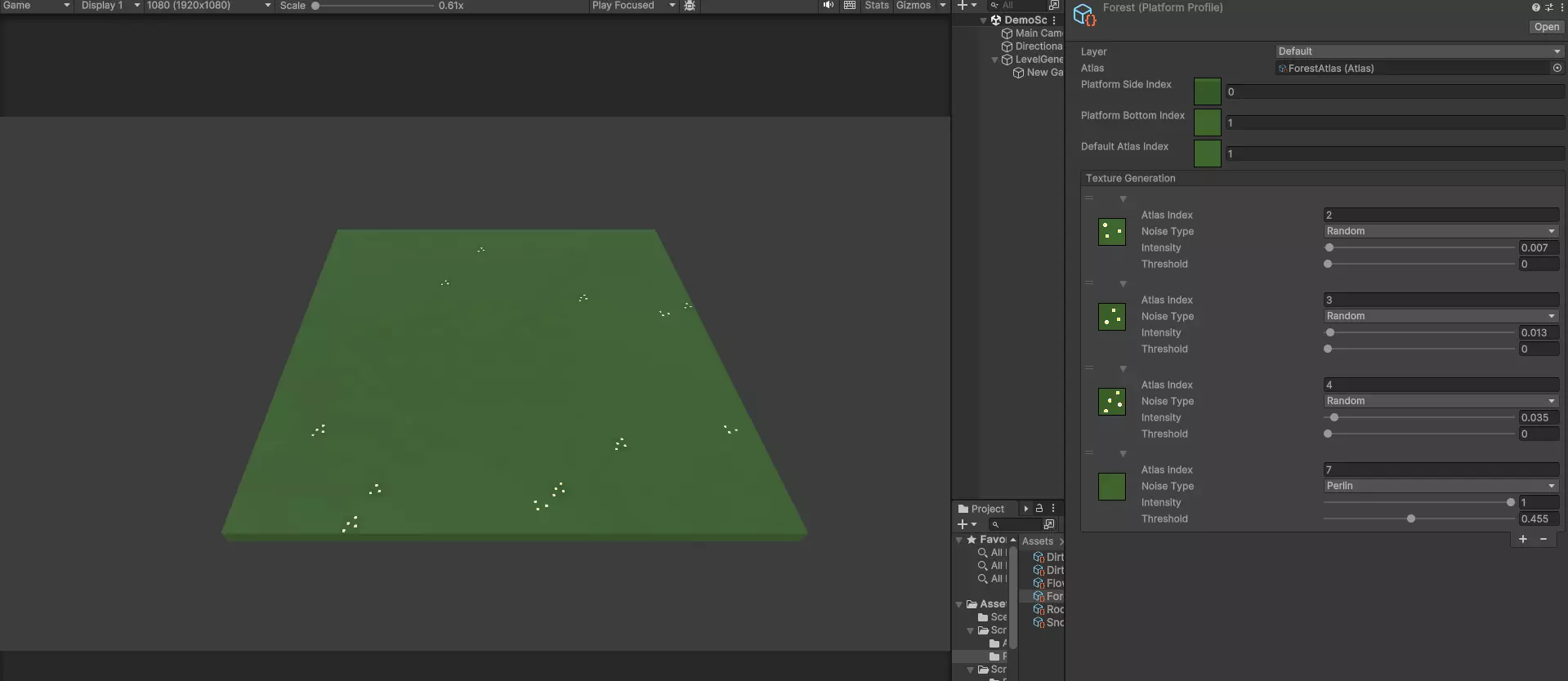Toggle Gizmos in the Game view
This screenshot has width=1568, height=681.
click(x=914, y=6)
